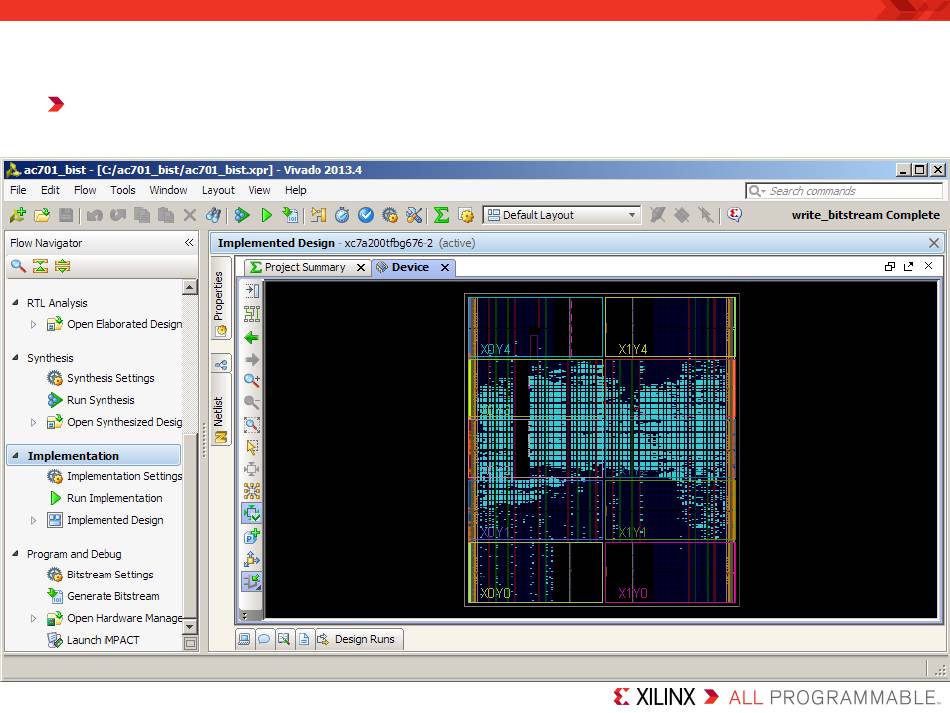Image resolution: width=950 pixels, height=713 pixels.
Task: Click Run Implementation in Flow Navigator
Action: [x=115, y=498]
